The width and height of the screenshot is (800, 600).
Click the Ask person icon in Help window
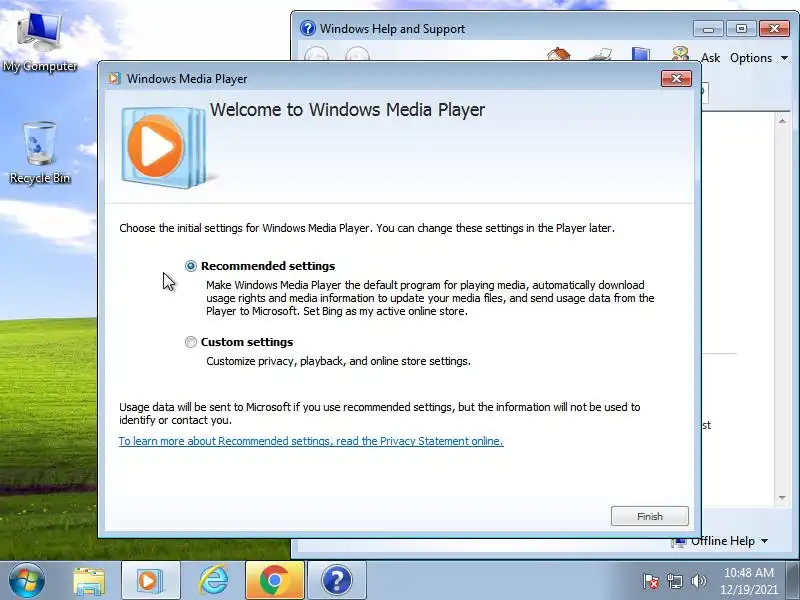pos(681,54)
